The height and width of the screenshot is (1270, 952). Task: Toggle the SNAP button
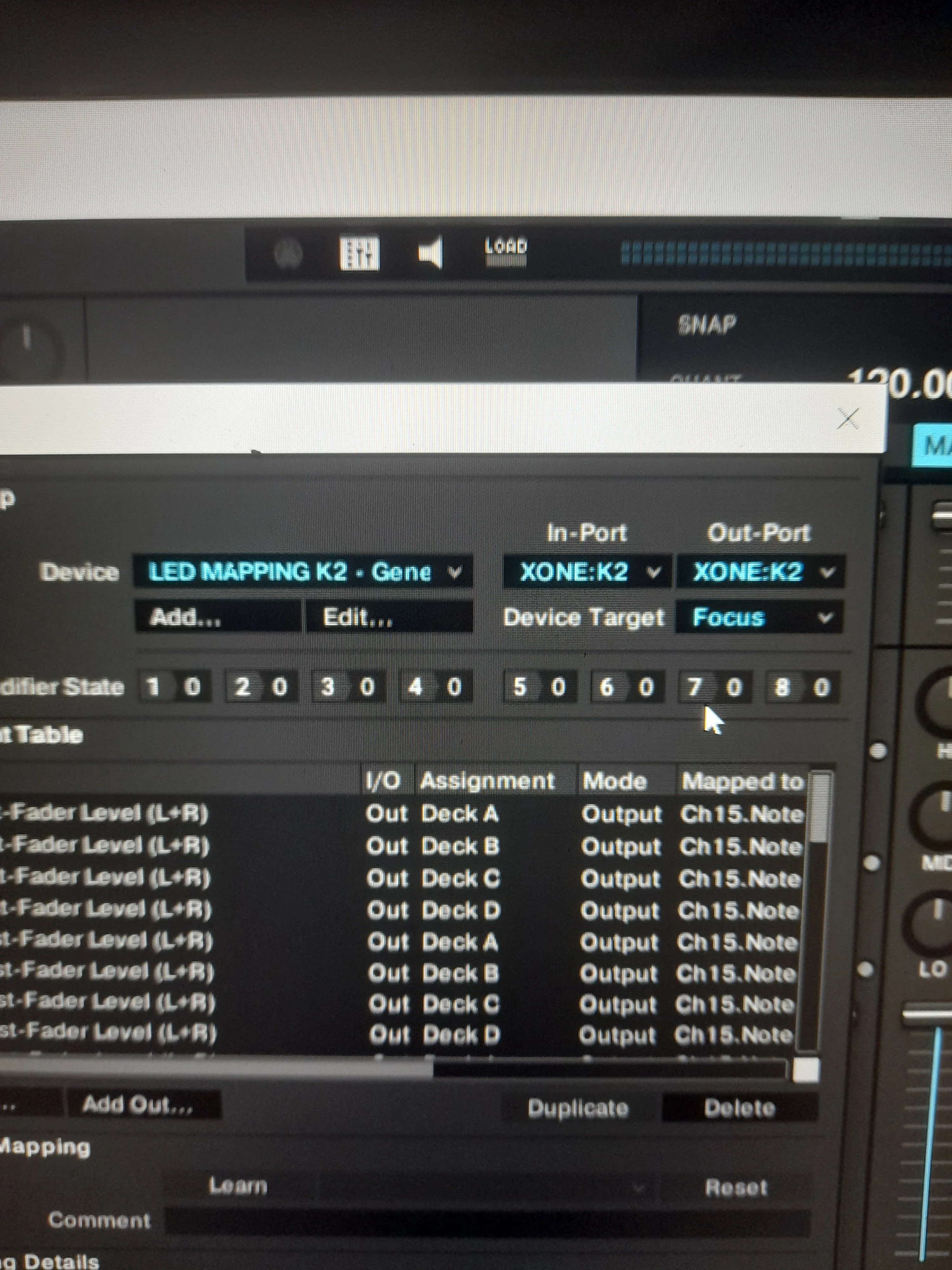[707, 325]
